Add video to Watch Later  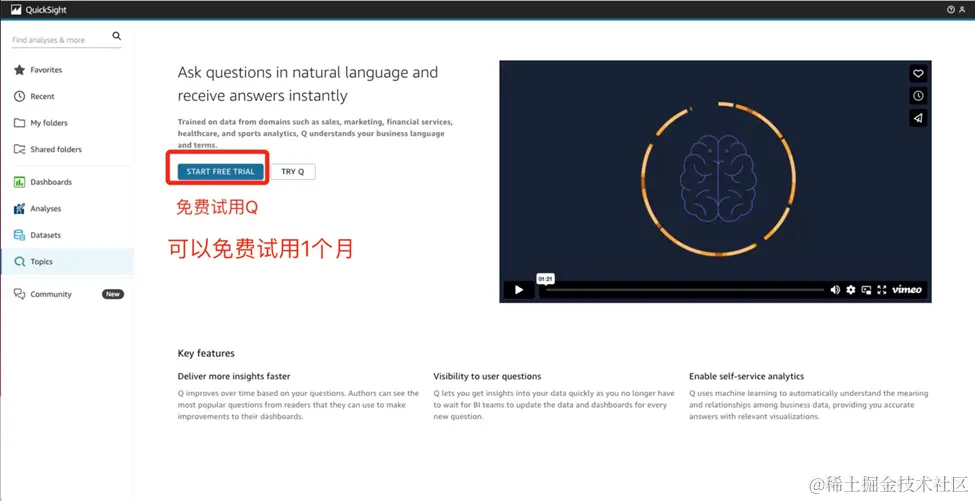point(918,96)
